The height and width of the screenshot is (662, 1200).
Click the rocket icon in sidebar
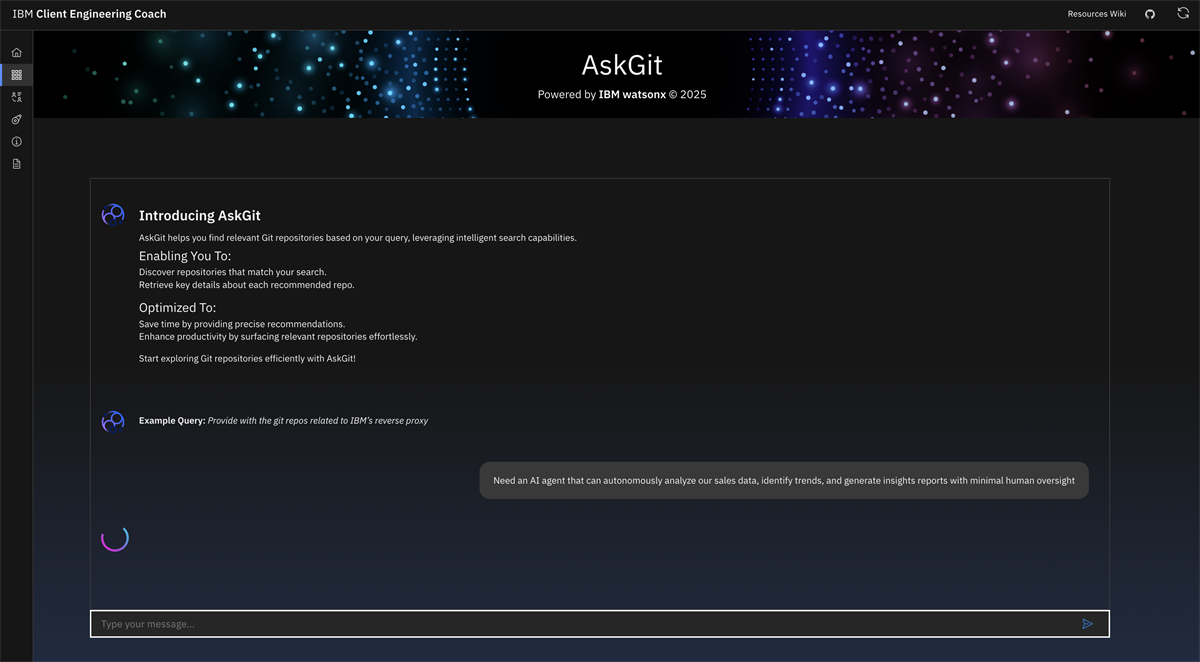[16, 119]
